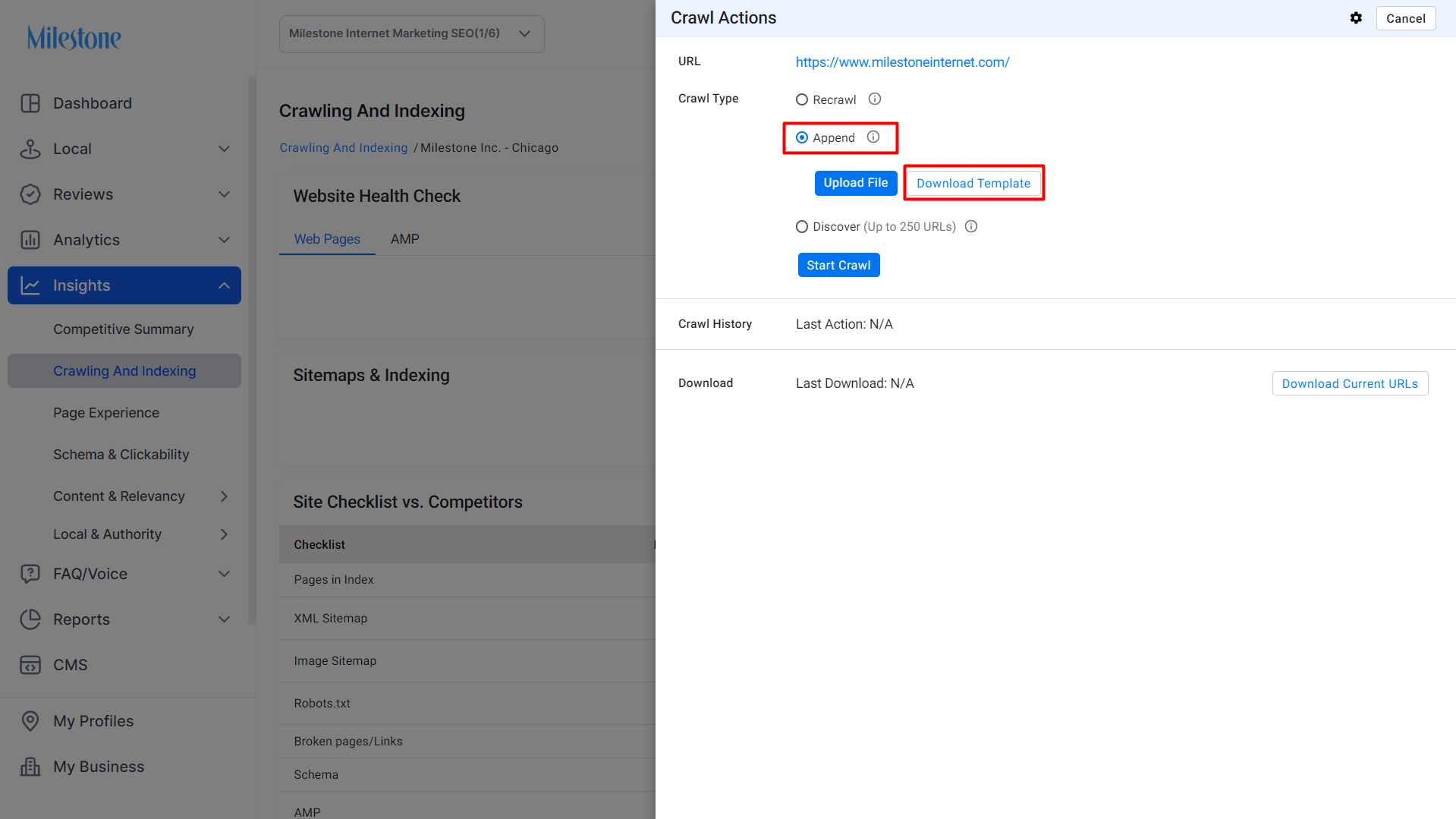This screenshot has height=819, width=1456.
Task: Show info for Recrawl option
Action: coord(875,99)
